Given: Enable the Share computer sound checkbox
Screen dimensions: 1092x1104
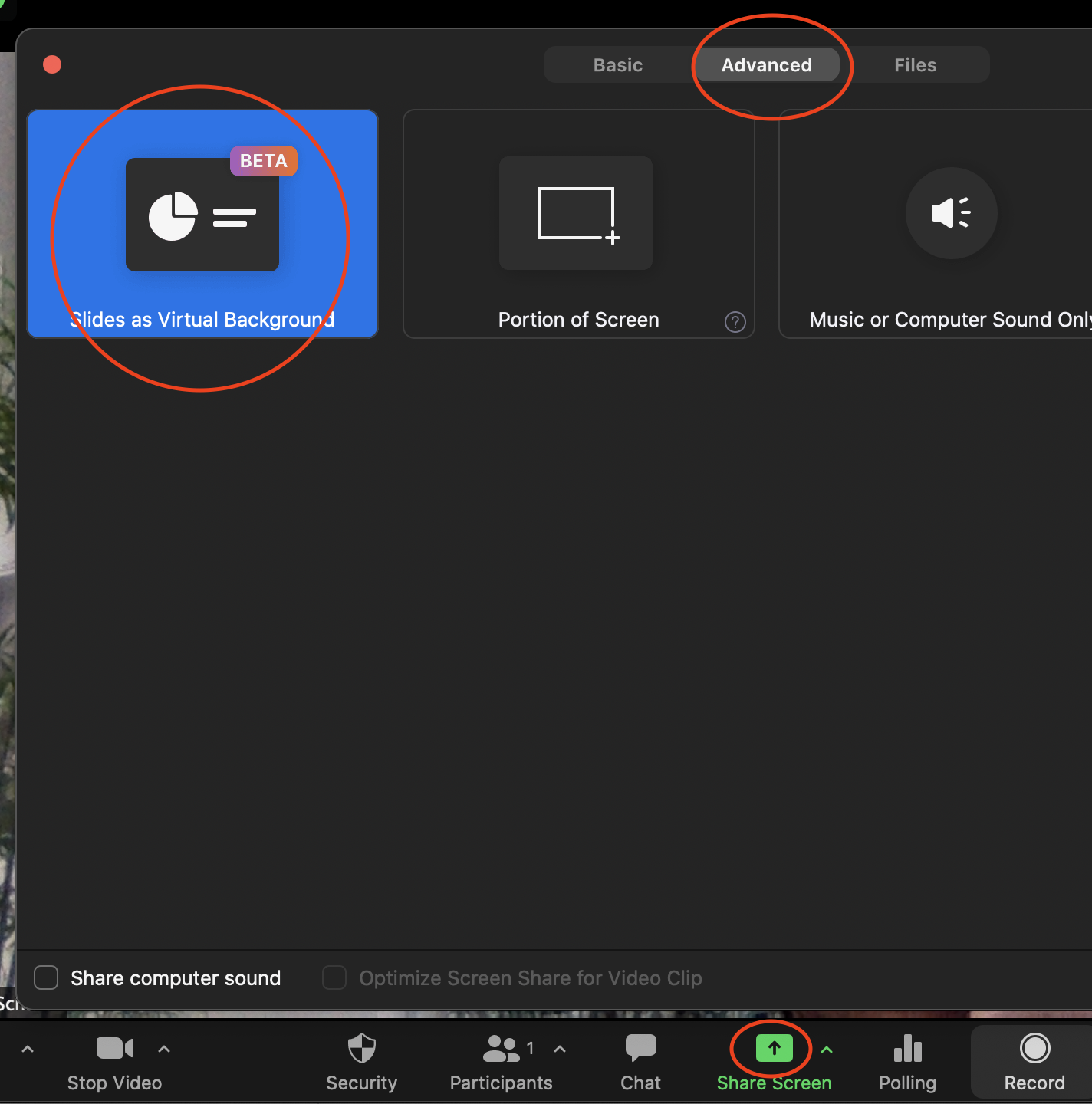Looking at the screenshot, I should (46, 978).
